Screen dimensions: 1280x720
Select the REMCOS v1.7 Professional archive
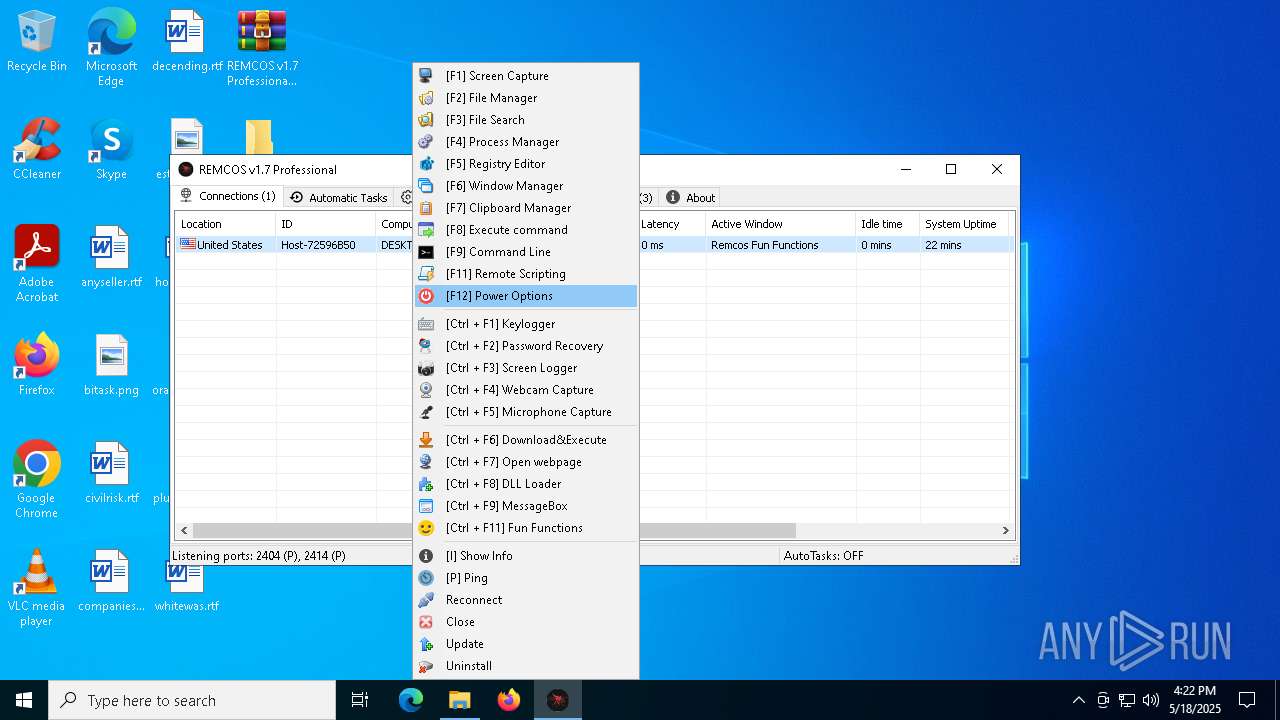pos(262,49)
